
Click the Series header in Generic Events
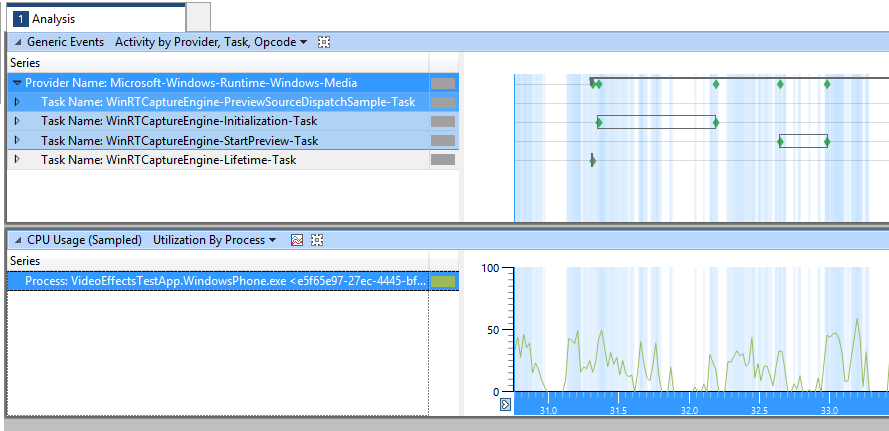pyautogui.click(x=25, y=63)
